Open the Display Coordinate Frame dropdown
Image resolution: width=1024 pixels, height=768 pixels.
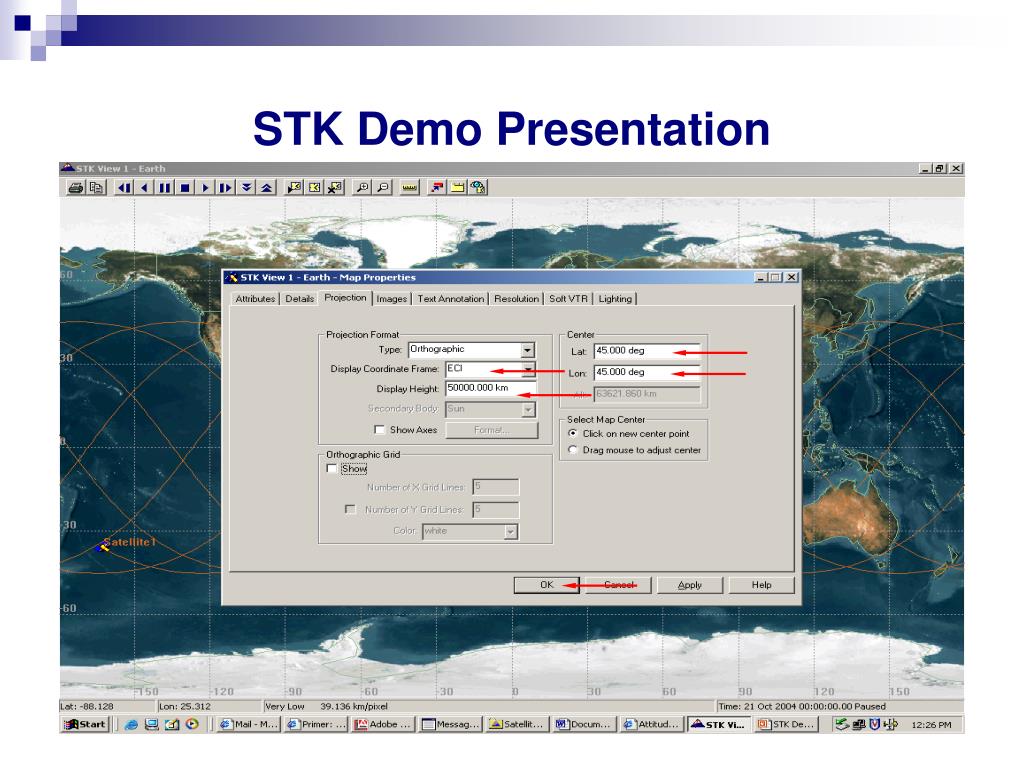(x=528, y=369)
